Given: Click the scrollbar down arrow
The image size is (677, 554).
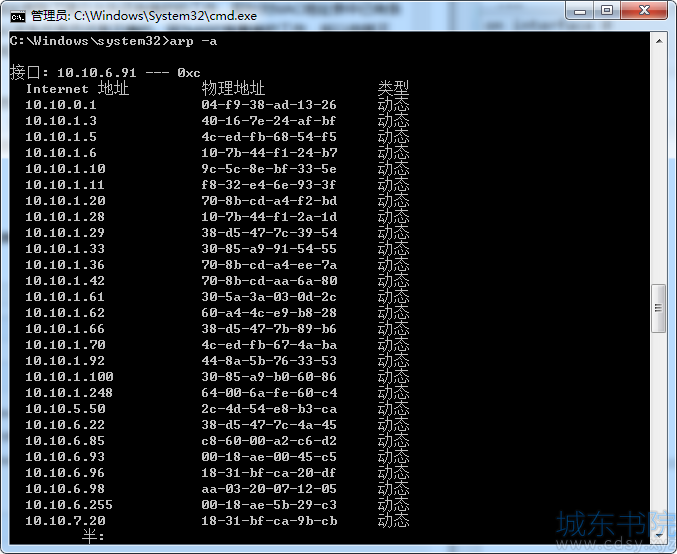Looking at the screenshot, I should (659, 535).
